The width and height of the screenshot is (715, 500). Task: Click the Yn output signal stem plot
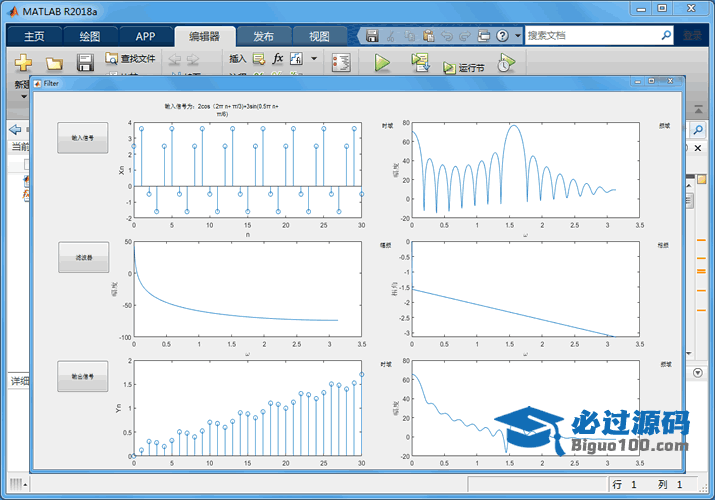coord(248,408)
